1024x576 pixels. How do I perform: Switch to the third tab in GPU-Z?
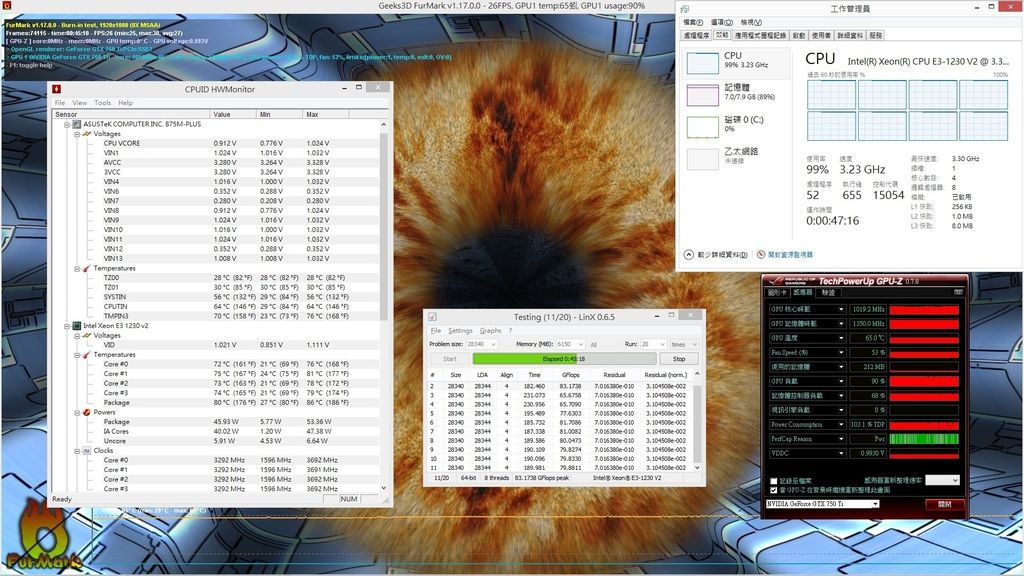coord(828,293)
